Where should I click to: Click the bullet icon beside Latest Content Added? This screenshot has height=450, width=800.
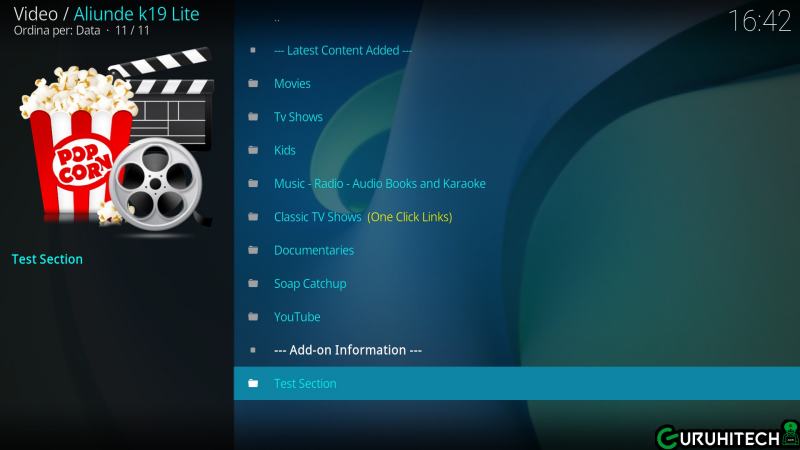[253, 50]
